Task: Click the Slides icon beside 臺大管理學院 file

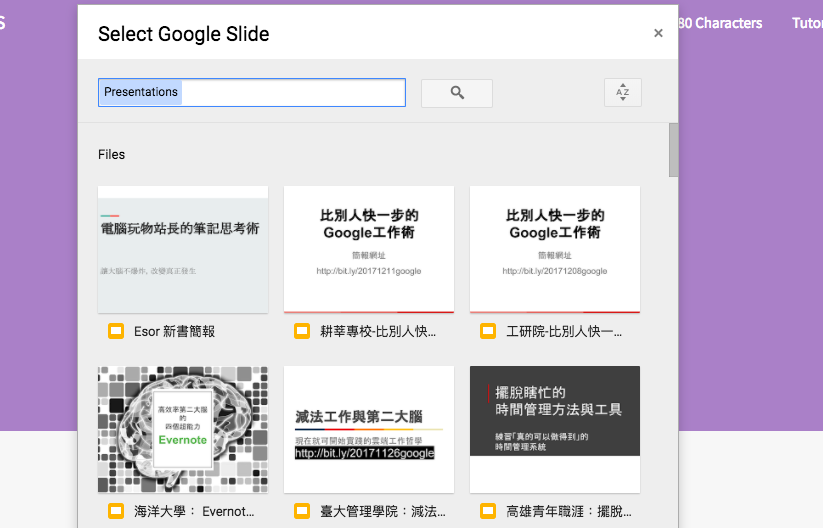Action: coord(302,511)
